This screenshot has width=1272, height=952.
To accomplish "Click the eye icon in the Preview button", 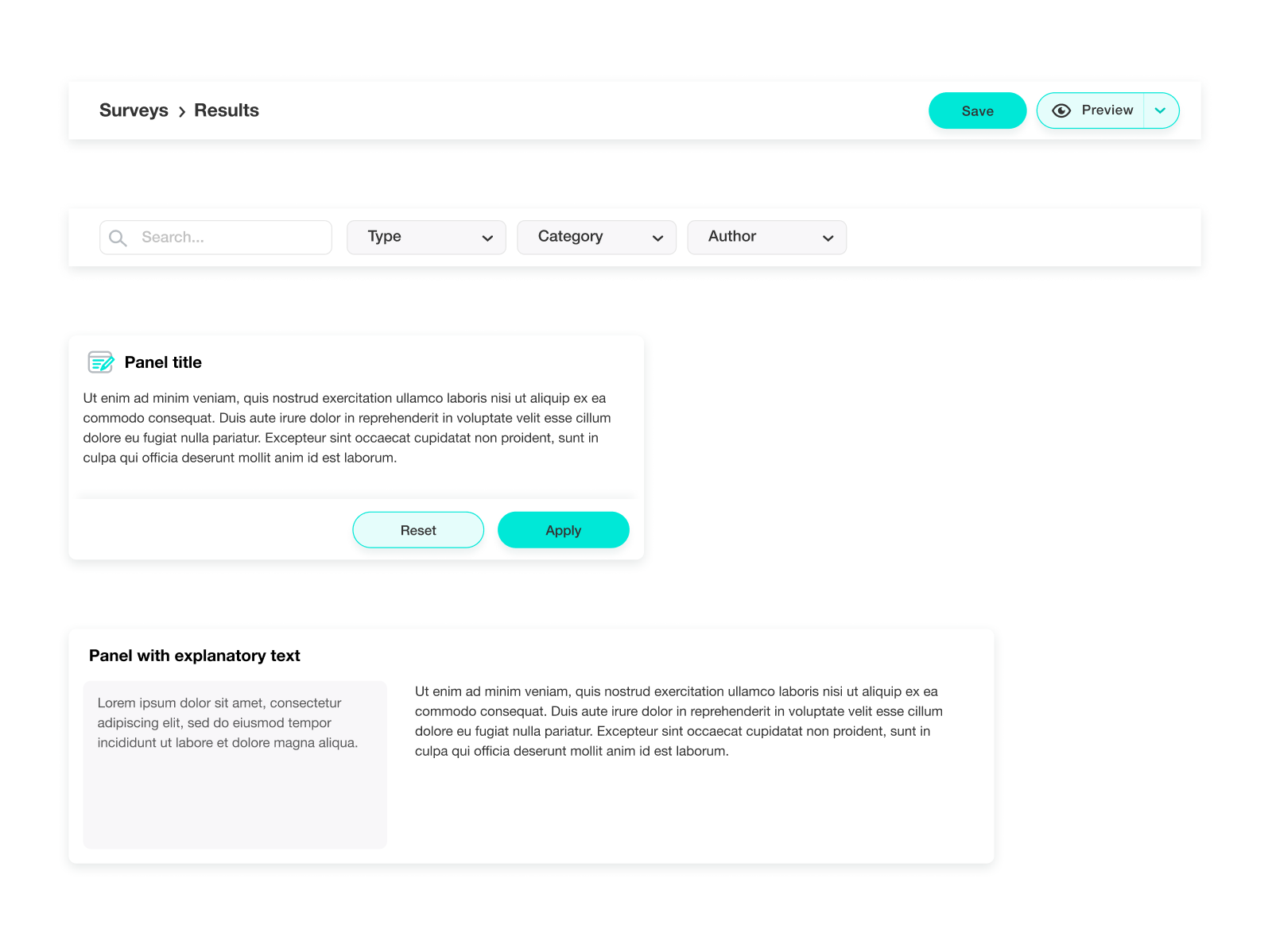I will pos(1061,110).
